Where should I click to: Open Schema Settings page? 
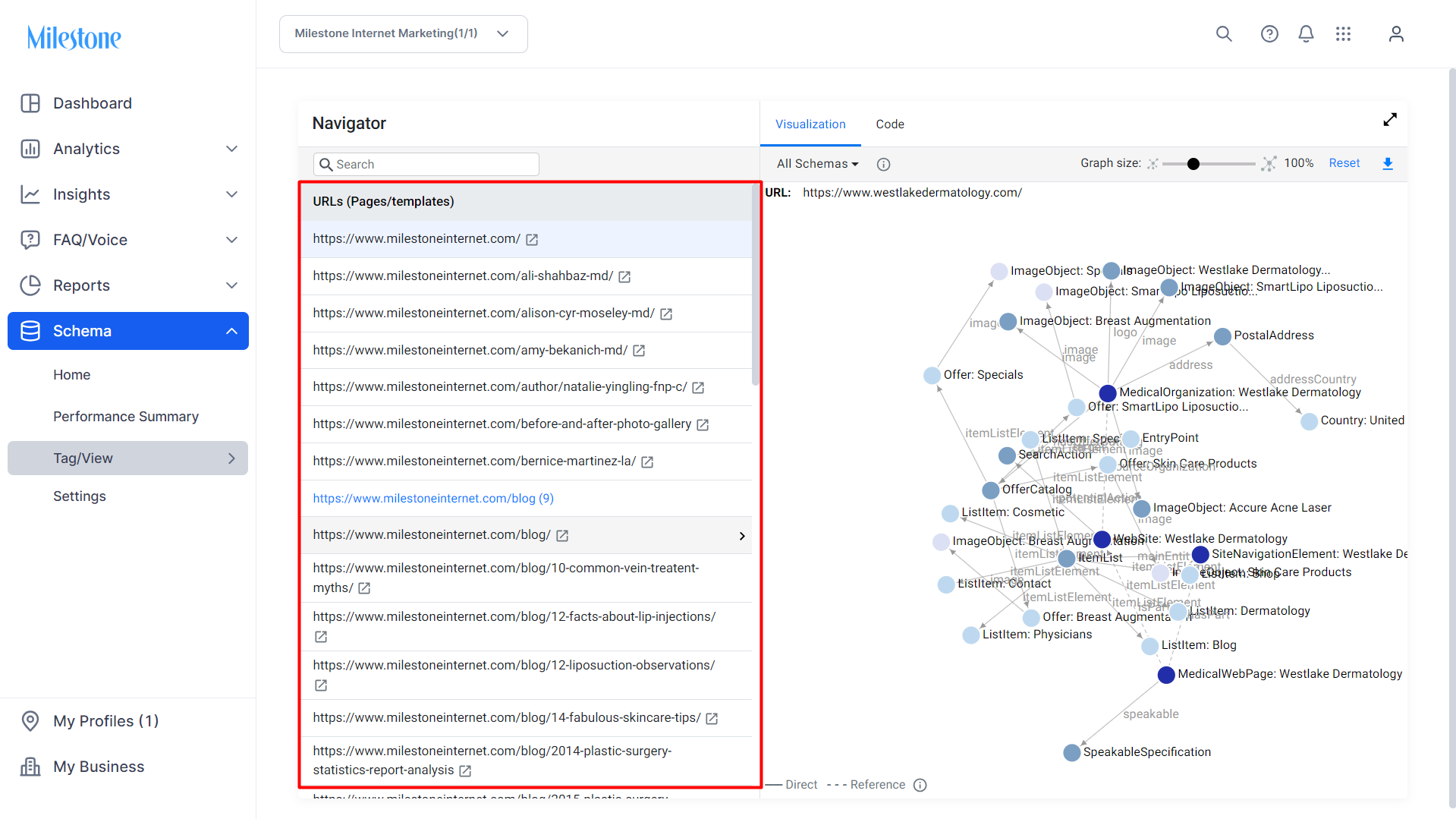pos(80,496)
